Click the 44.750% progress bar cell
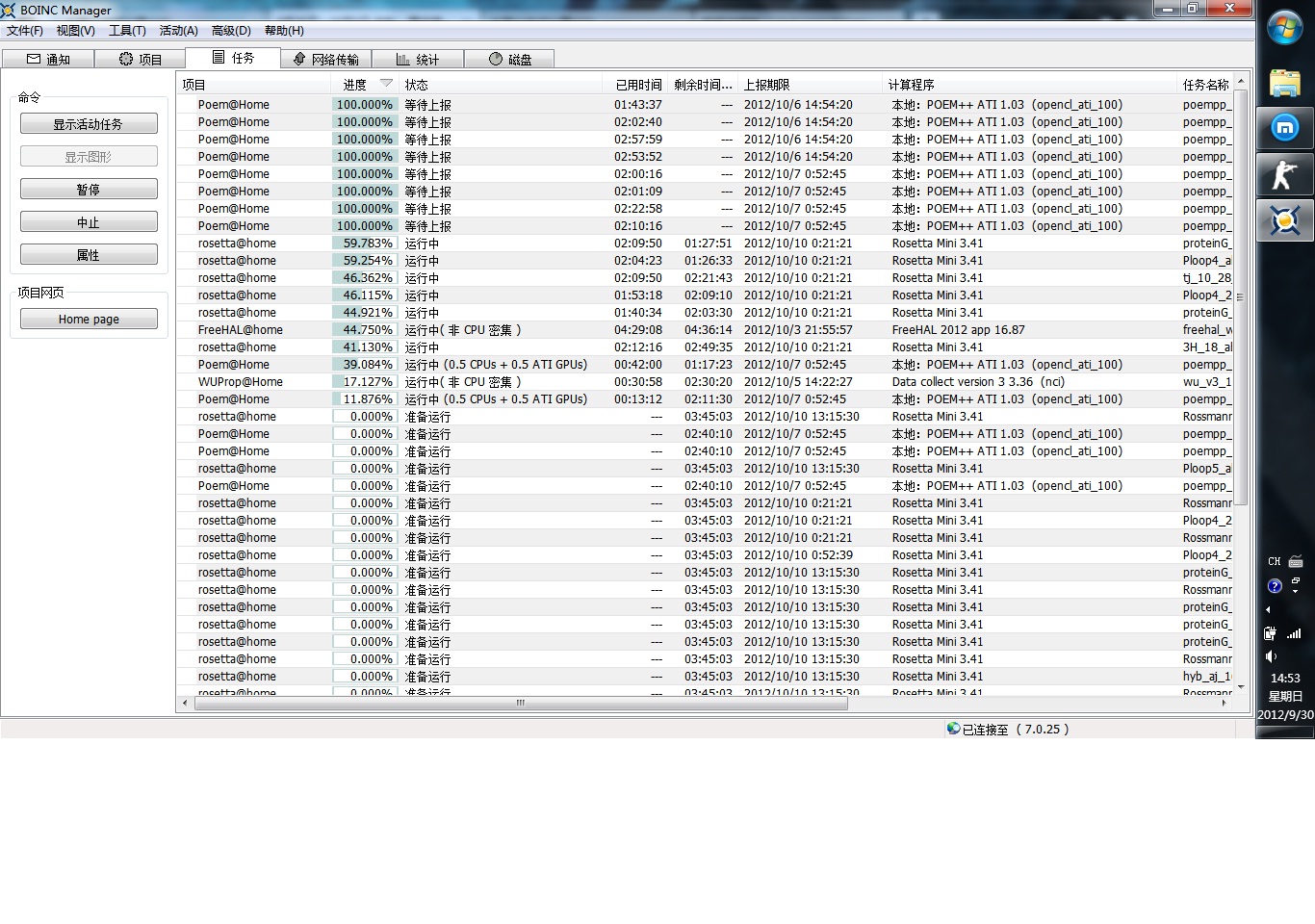This screenshot has height=924, width=1315. pyautogui.click(x=365, y=330)
